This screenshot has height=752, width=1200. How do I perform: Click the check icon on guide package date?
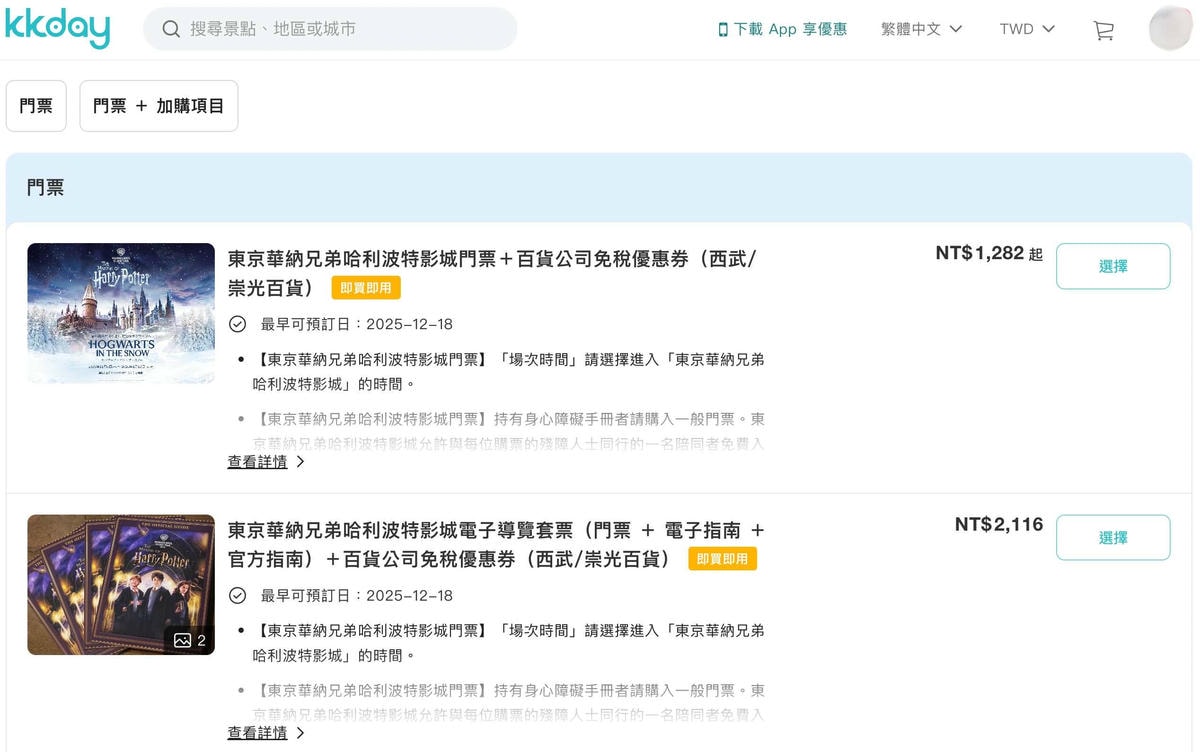click(x=237, y=596)
